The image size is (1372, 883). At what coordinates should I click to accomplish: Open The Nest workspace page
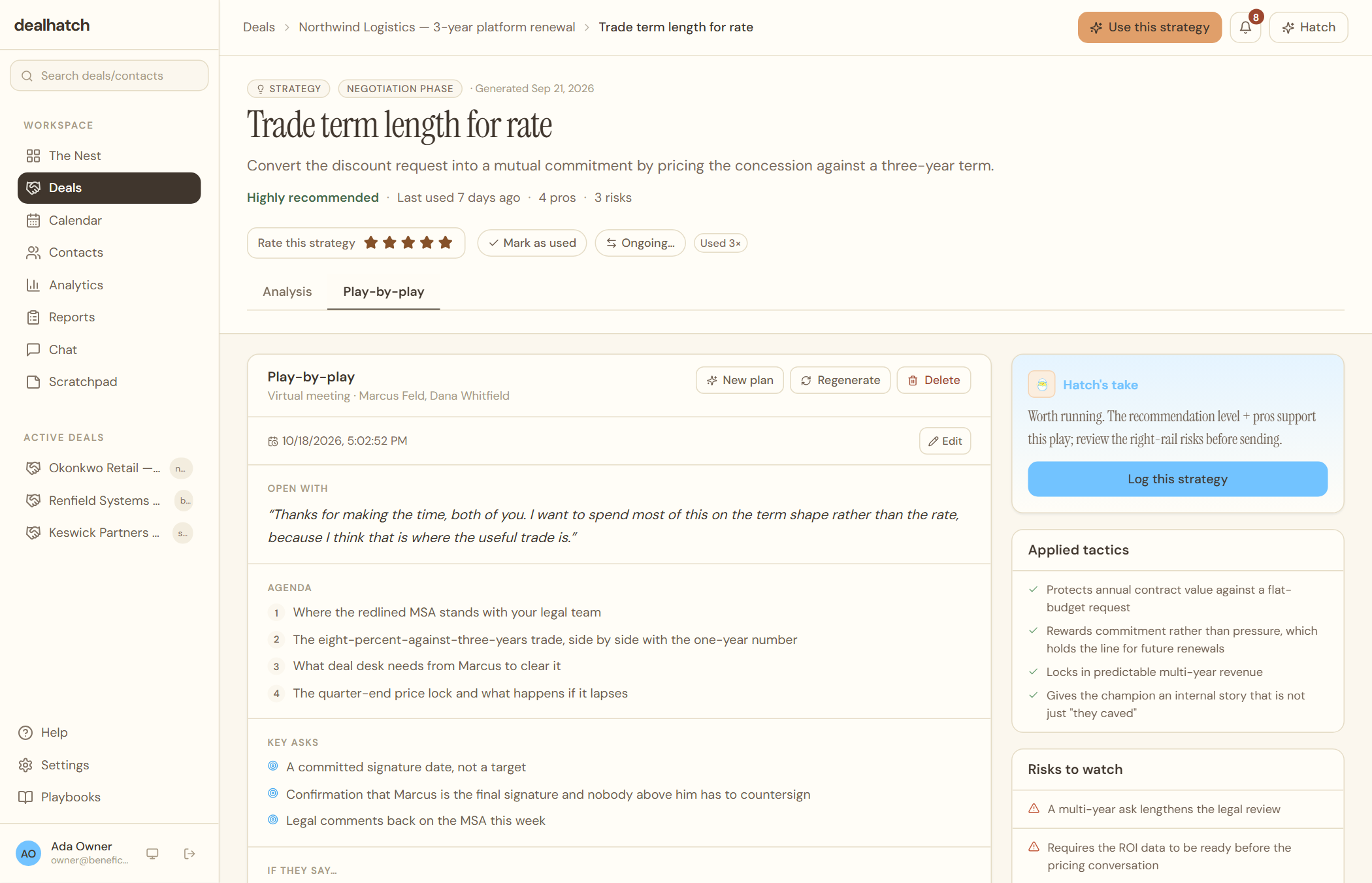point(109,155)
